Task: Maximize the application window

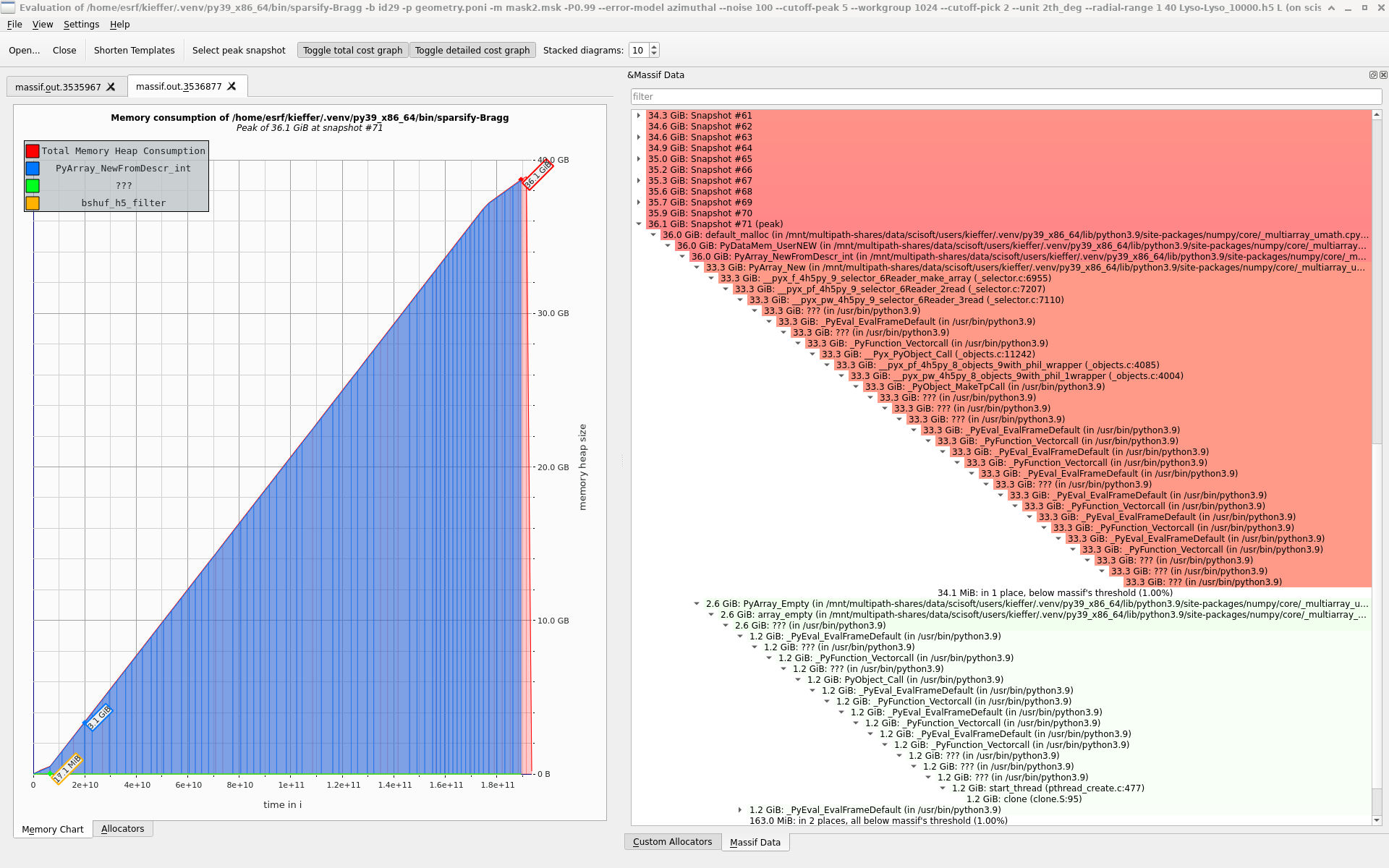Action: click(1364, 8)
